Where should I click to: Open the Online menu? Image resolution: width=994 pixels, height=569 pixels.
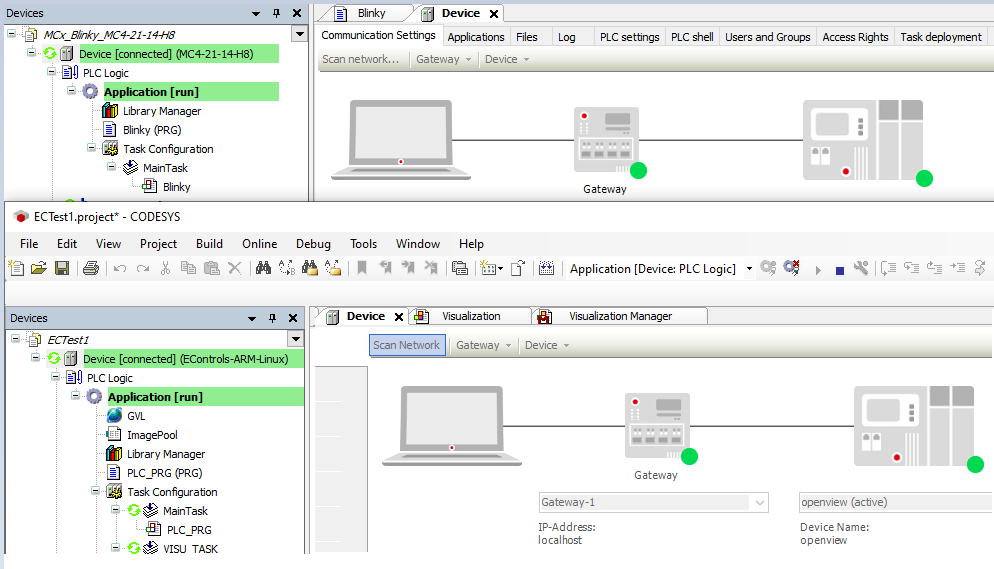click(x=259, y=244)
